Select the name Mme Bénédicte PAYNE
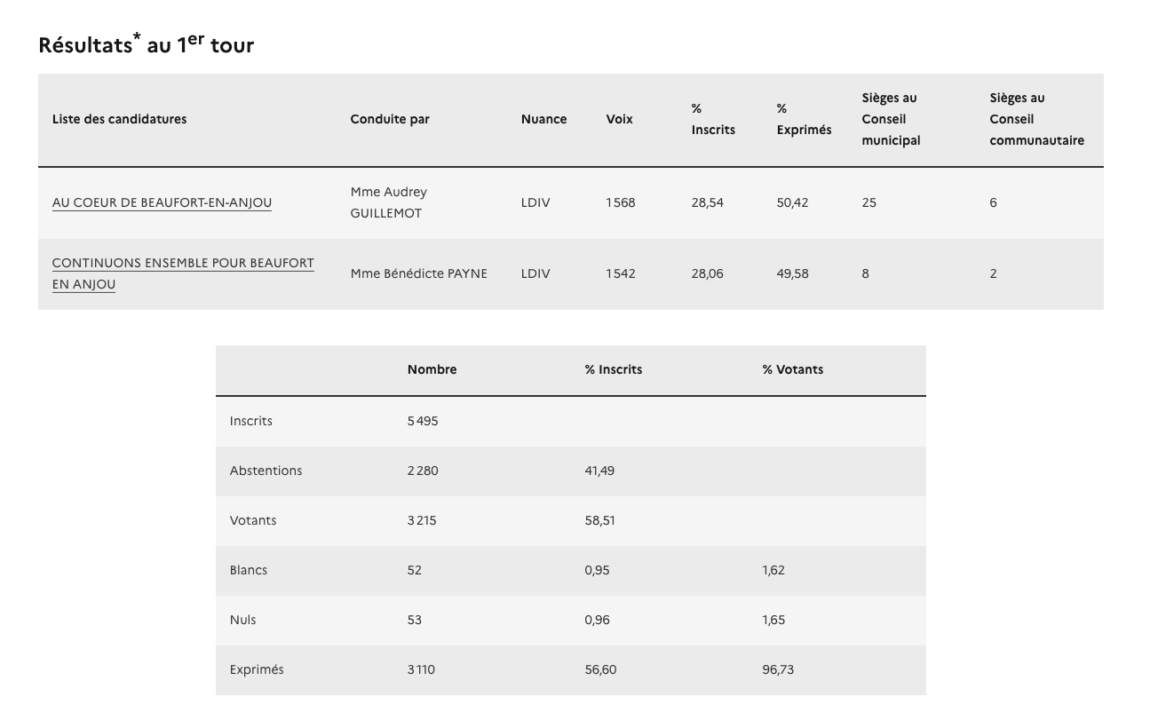 pyautogui.click(x=419, y=274)
